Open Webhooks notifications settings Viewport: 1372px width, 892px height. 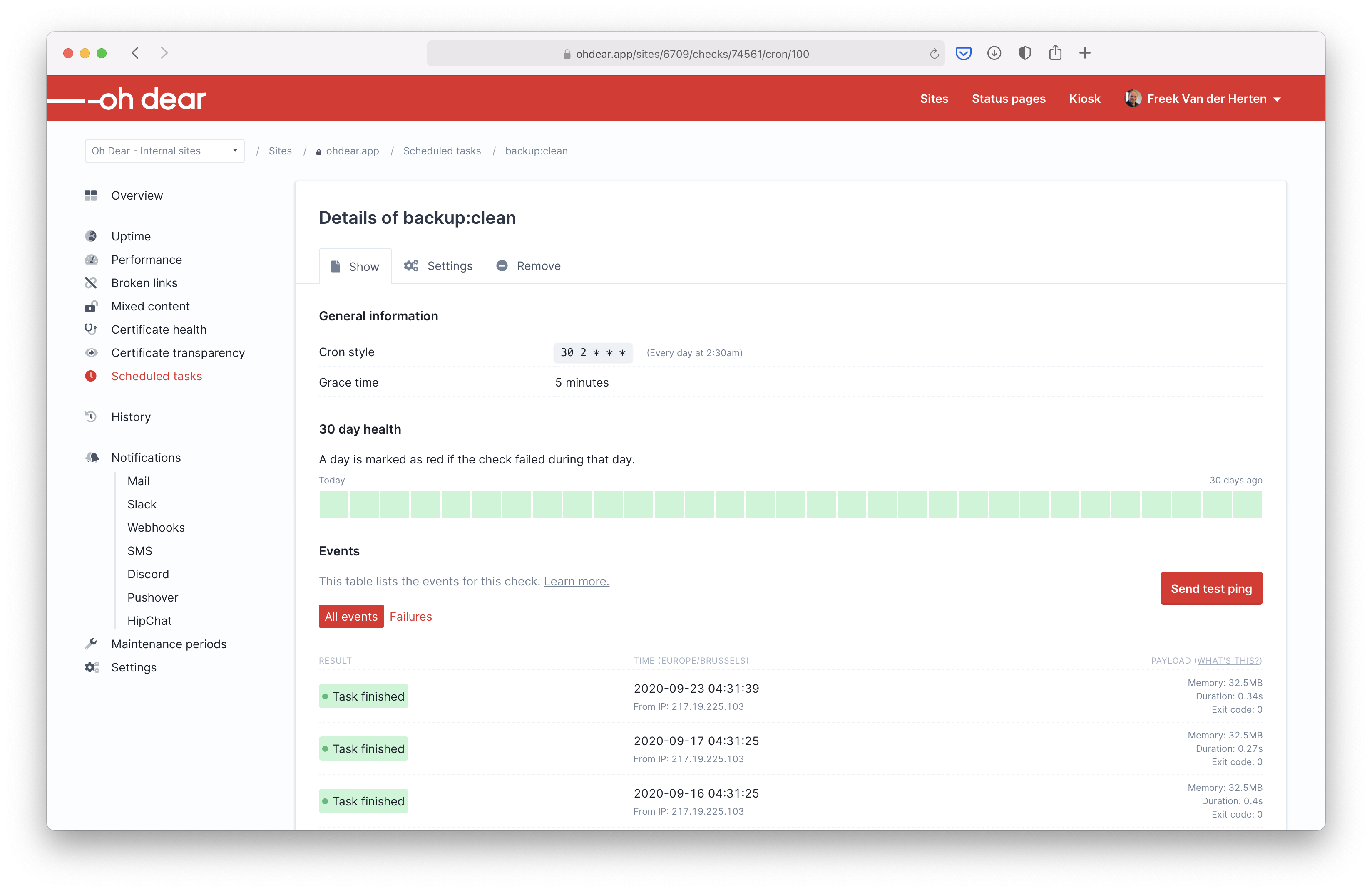(x=156, y=528)
